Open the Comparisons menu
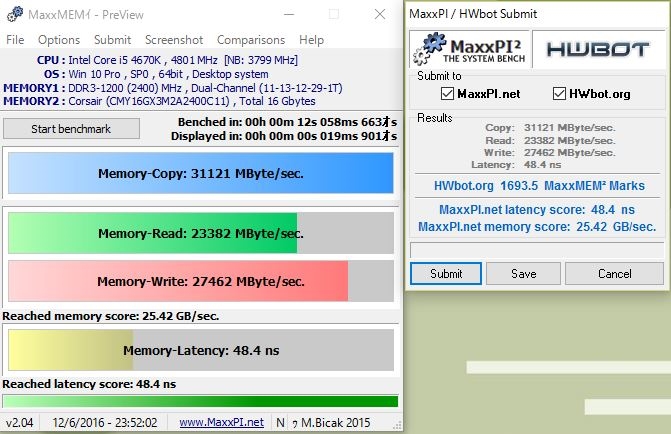 [251, 40]
